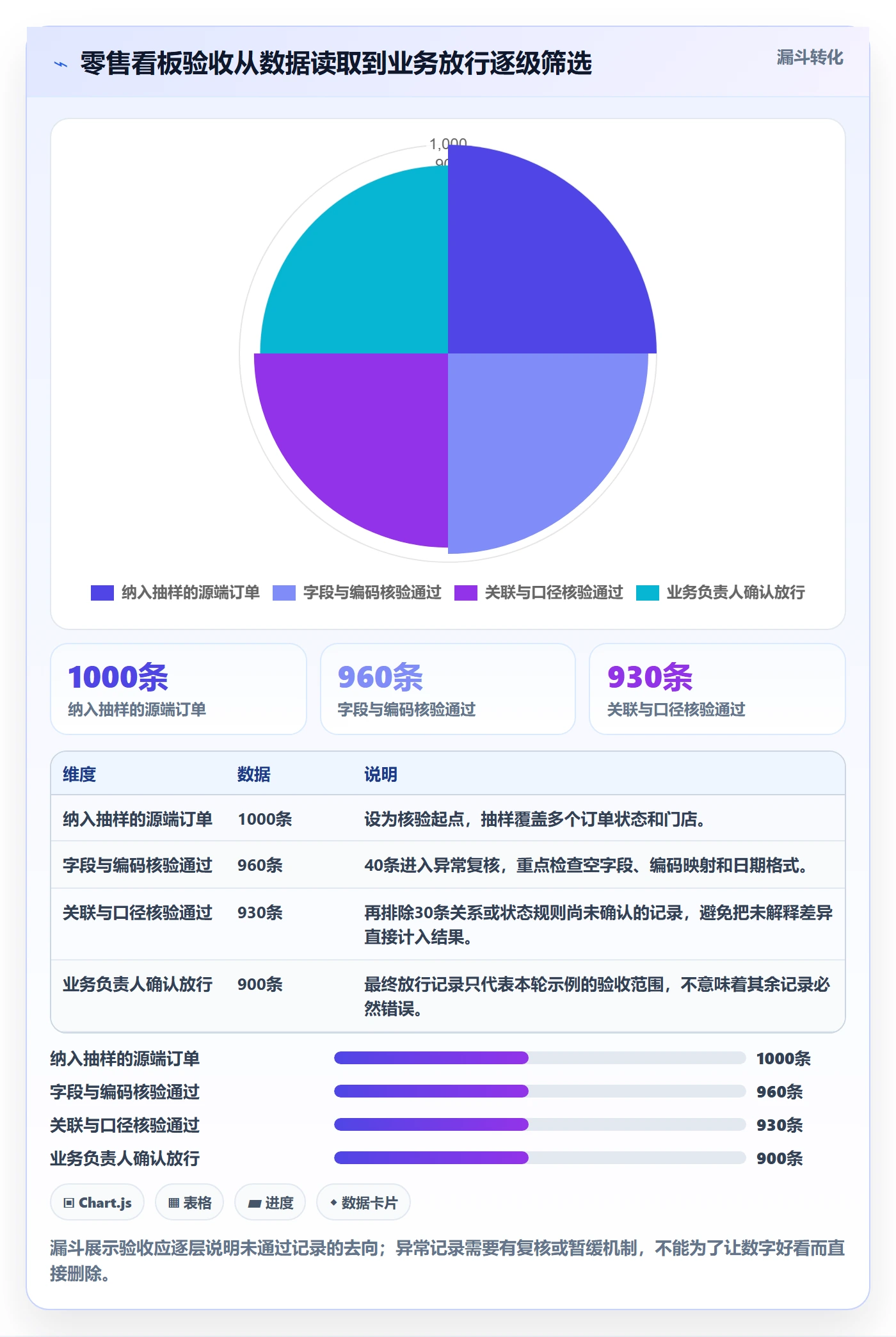The width and height of the screenshot is (896, 1337).
Task: Select the 960条 data card
Action: pyautogui.click(x=448, y=689)
